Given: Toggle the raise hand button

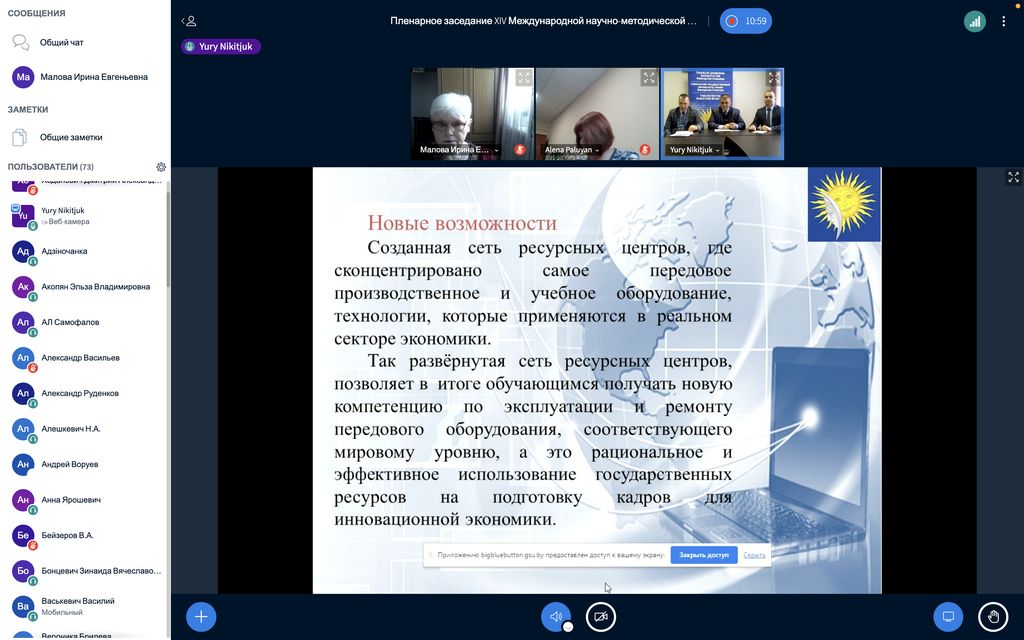Looking at the screenshot, I should [993, 616].
